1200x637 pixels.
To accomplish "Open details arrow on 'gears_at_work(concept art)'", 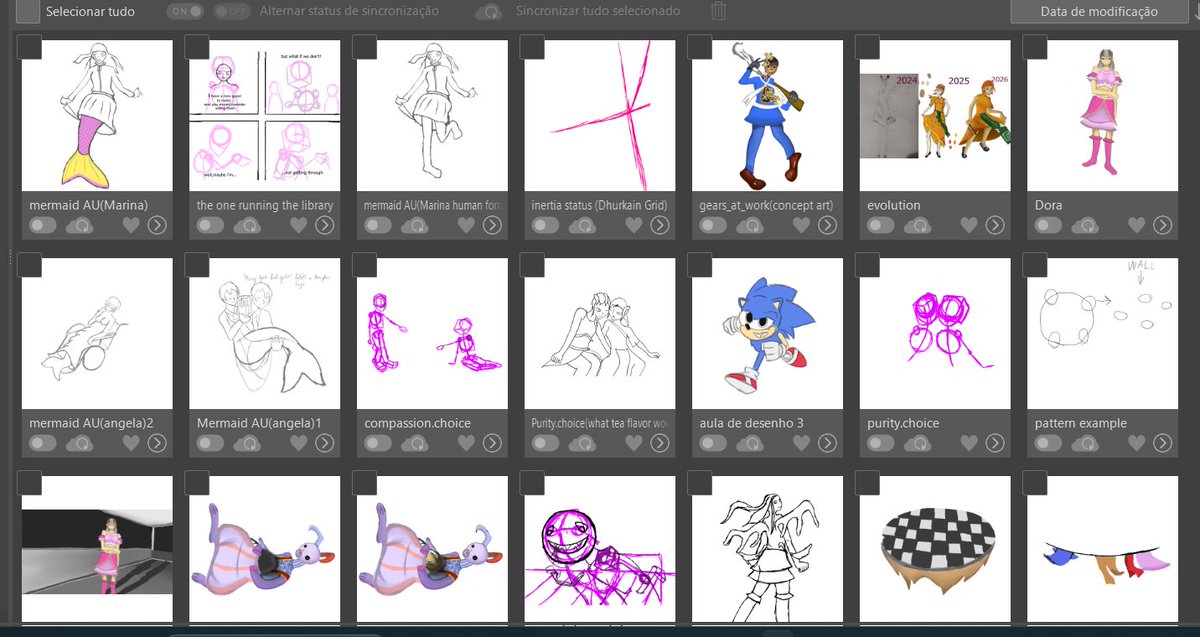I will pos(827,226).
